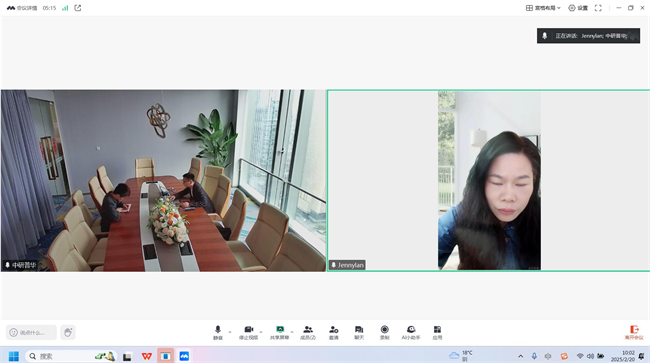
Task: Expand video options arrow beside 停止视频
Action: point(261,332)
